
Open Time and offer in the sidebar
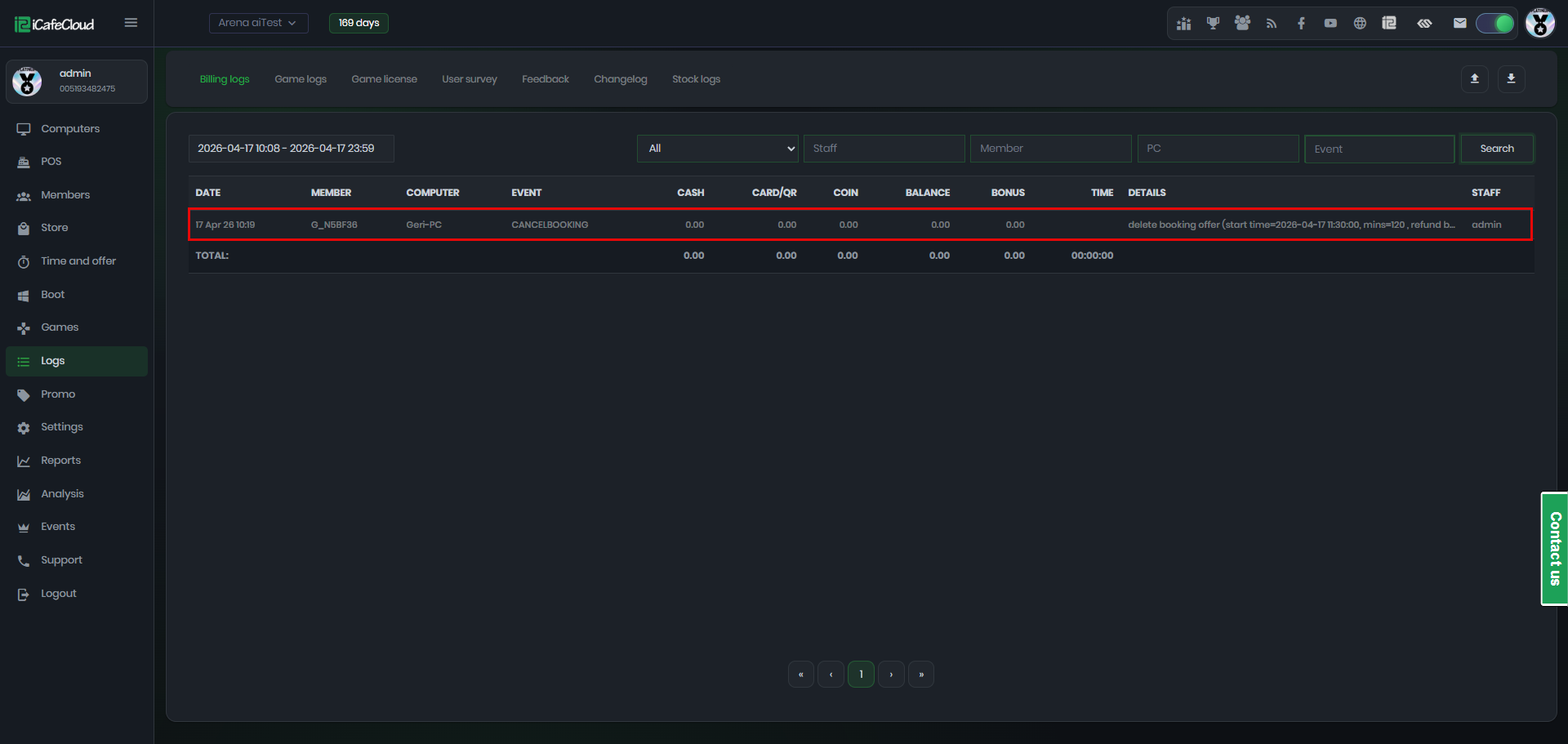(77, 261)
